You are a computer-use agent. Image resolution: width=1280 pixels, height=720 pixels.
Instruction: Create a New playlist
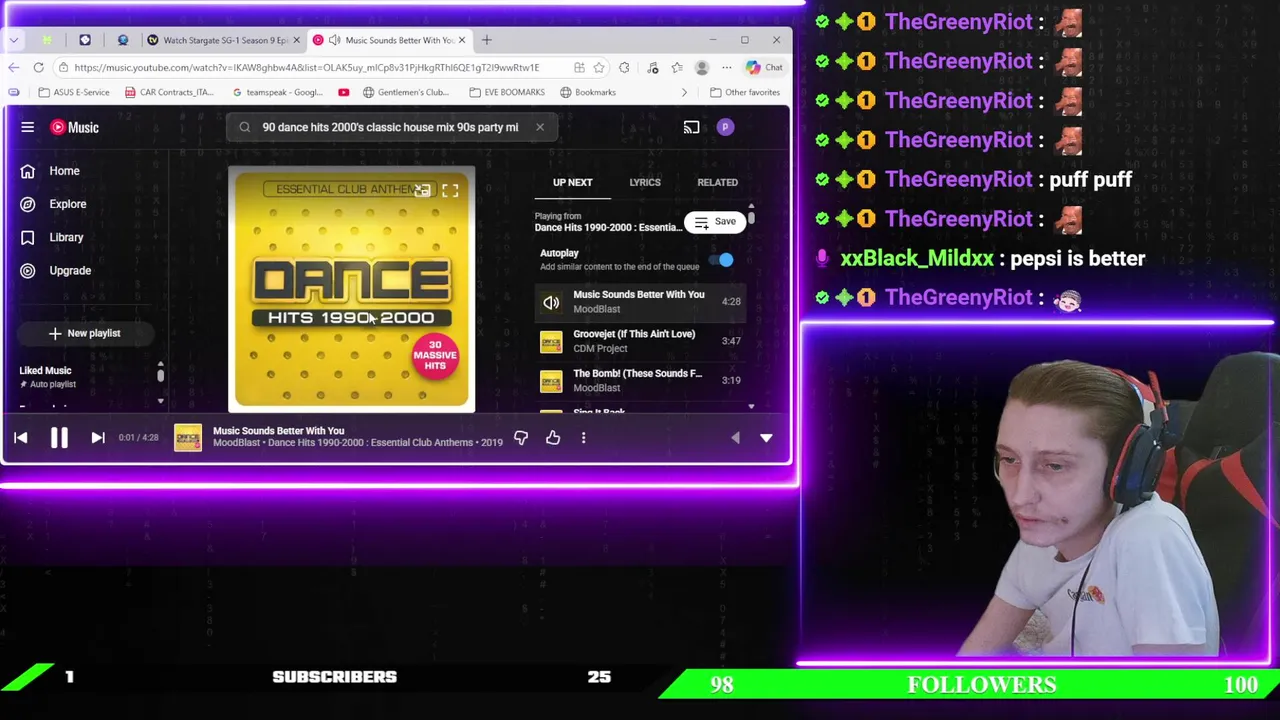pos(84,333)
